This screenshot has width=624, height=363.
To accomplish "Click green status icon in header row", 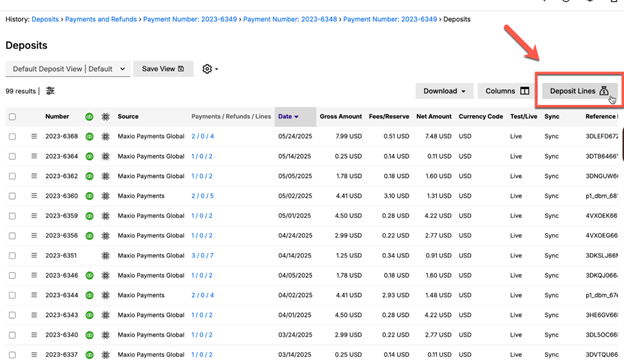I will (x=89, y=117).
